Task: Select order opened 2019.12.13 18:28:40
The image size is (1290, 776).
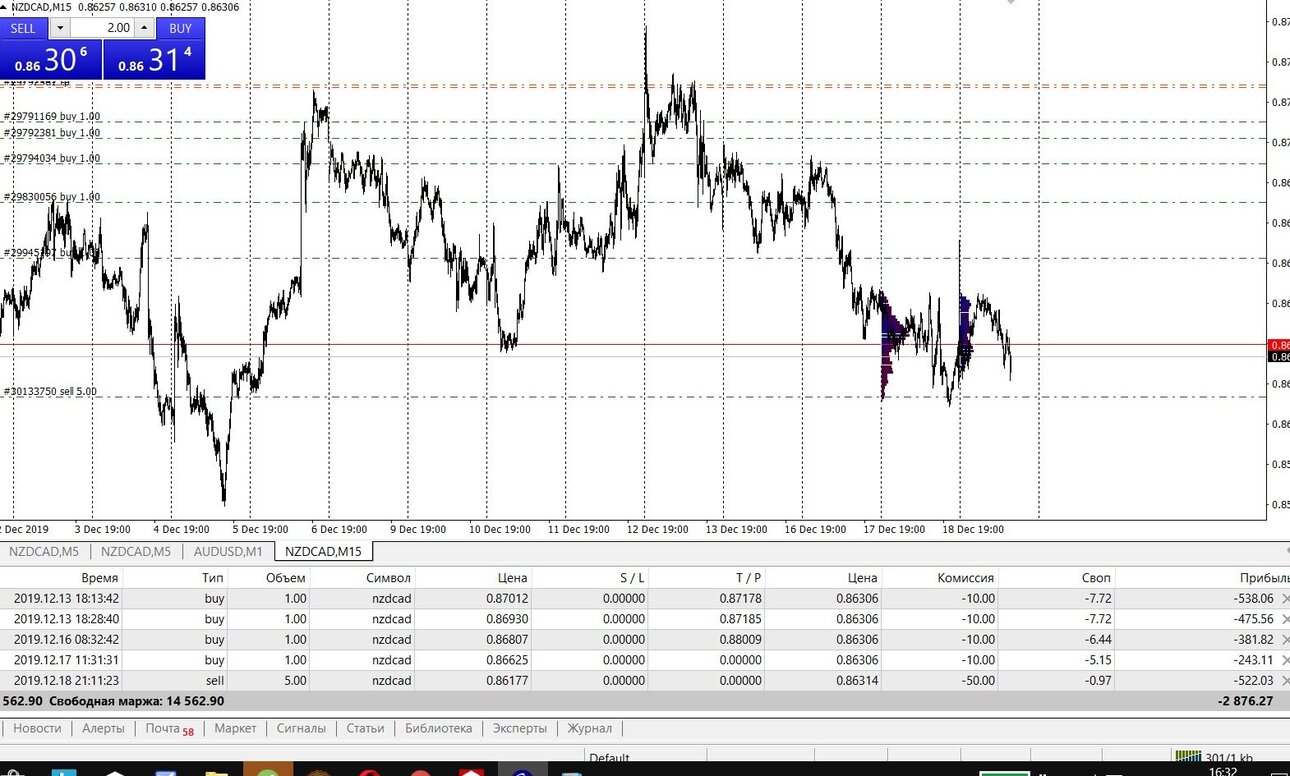Action: point(645,618)
